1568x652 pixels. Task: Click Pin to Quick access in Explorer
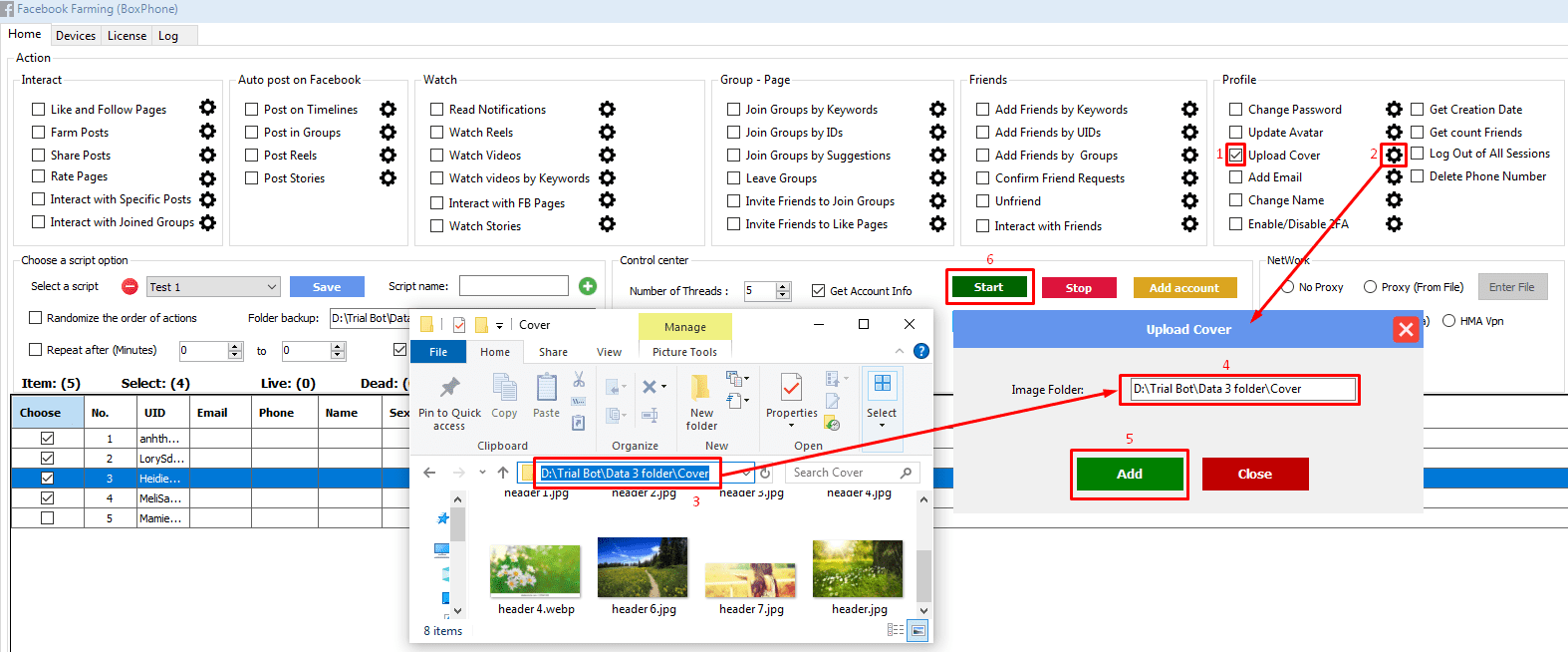coord(449,404)
